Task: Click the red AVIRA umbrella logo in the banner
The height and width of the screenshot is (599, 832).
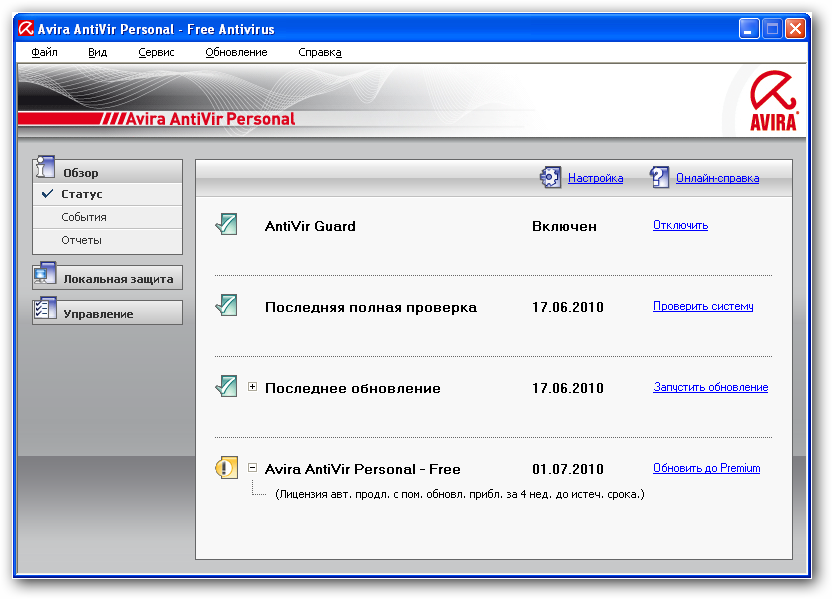Action: pyautogui.click(x=773, y=100)
